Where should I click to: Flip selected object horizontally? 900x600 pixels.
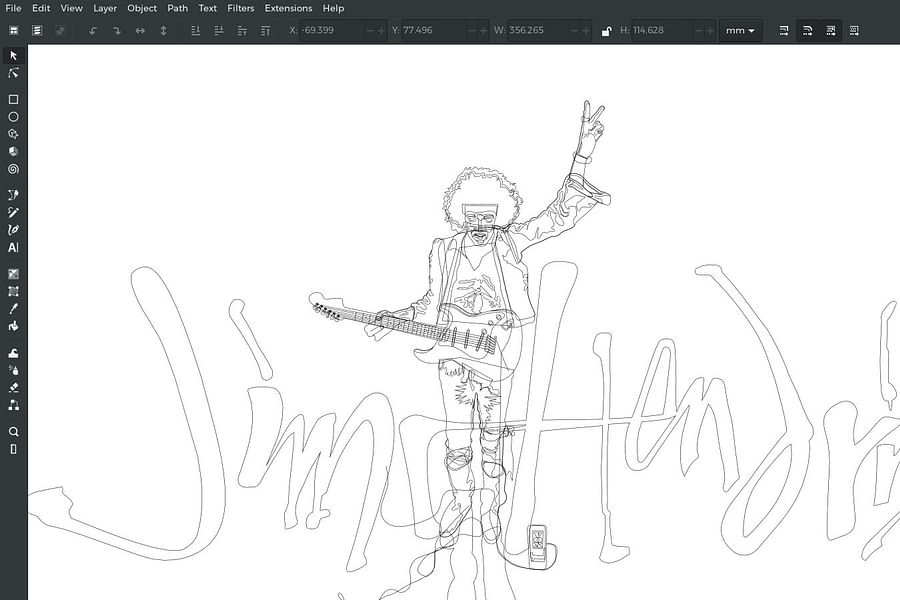tap(140, 30)
